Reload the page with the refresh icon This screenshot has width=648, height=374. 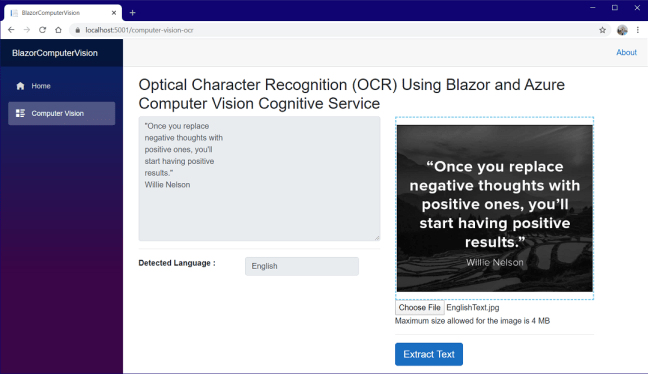pos(43,30)
